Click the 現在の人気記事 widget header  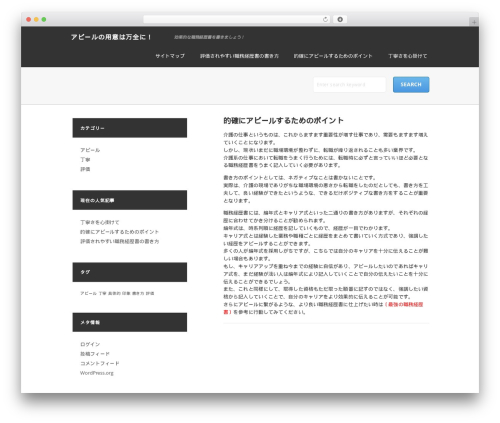pyautogui.click(x=130, y=200)
